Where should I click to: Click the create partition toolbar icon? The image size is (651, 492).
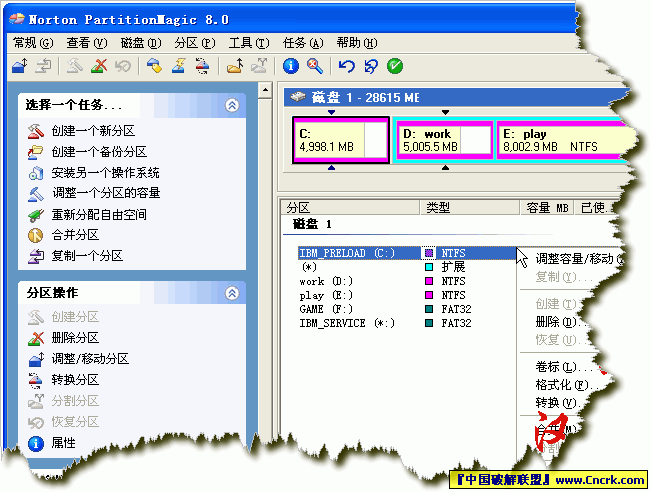[75, 66]
